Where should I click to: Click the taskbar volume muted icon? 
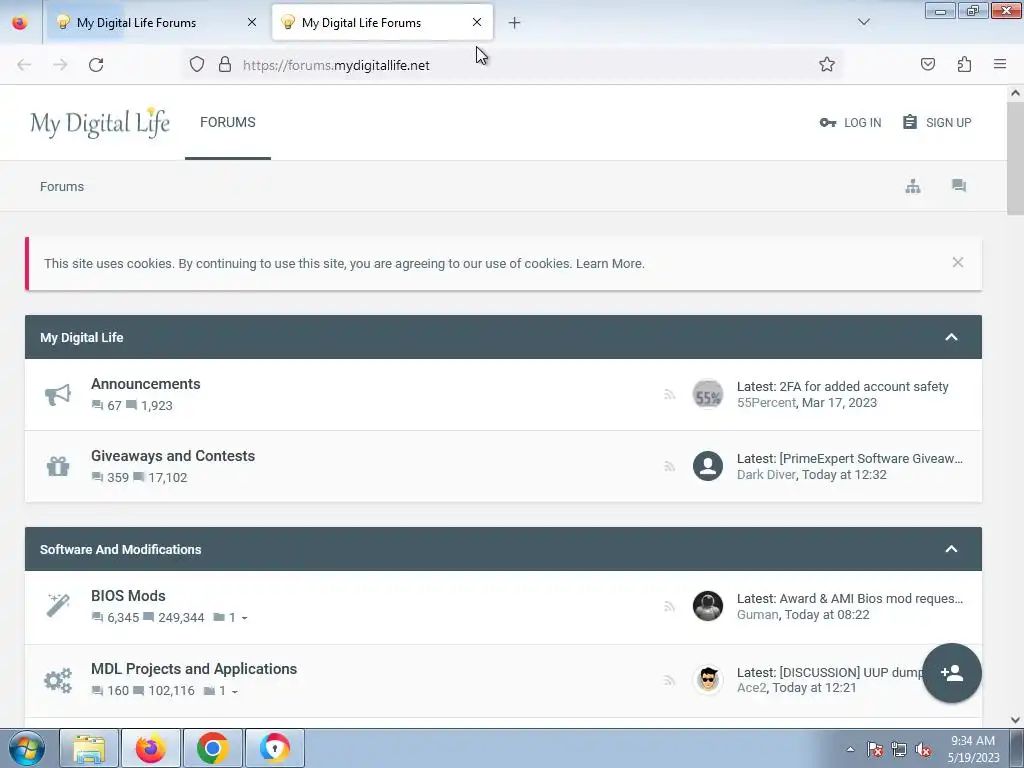[923, 750]
